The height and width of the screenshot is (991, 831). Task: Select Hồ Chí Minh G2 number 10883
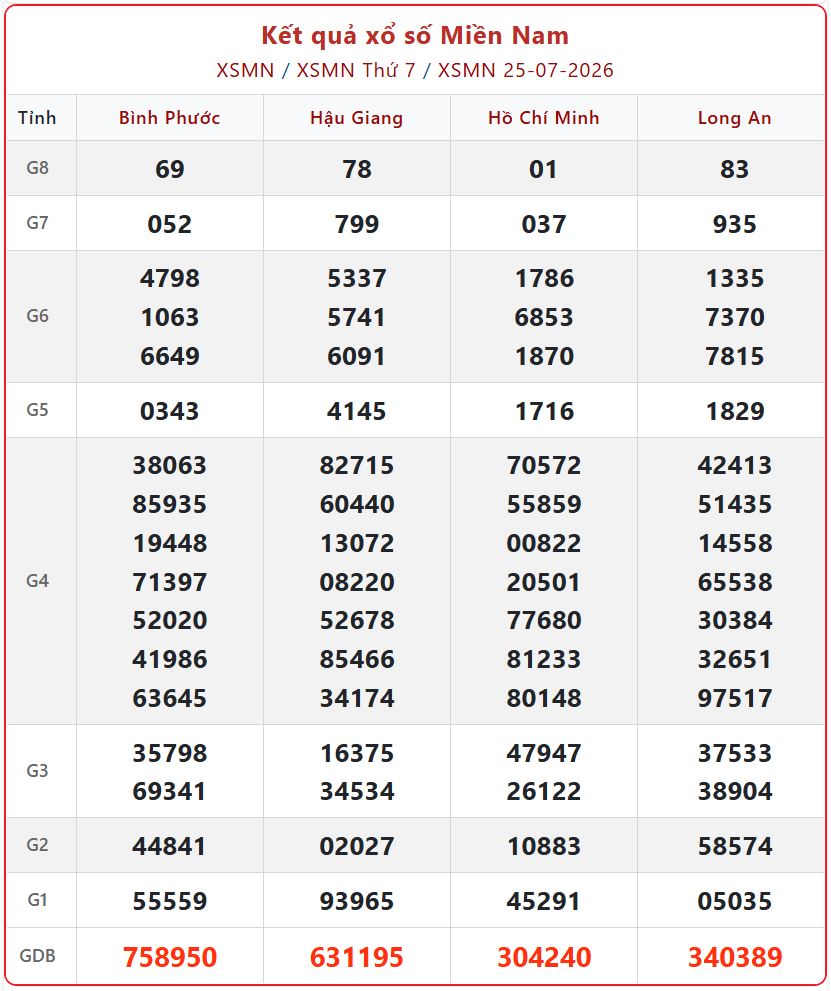click(544, 846)
